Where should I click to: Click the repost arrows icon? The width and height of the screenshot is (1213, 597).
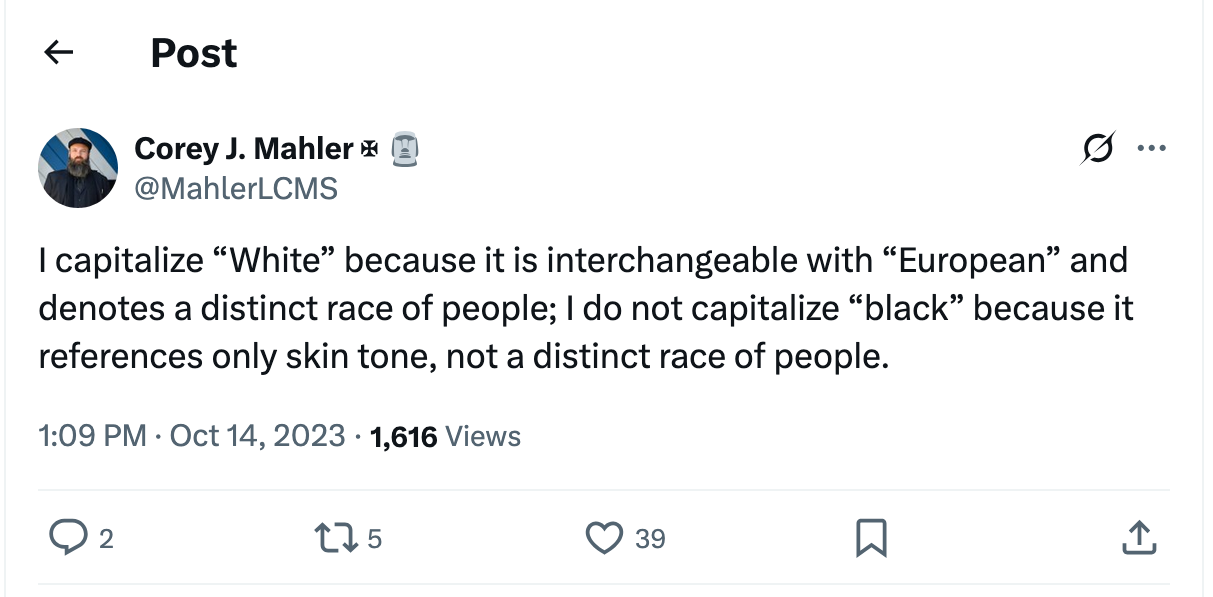[335, 539]
